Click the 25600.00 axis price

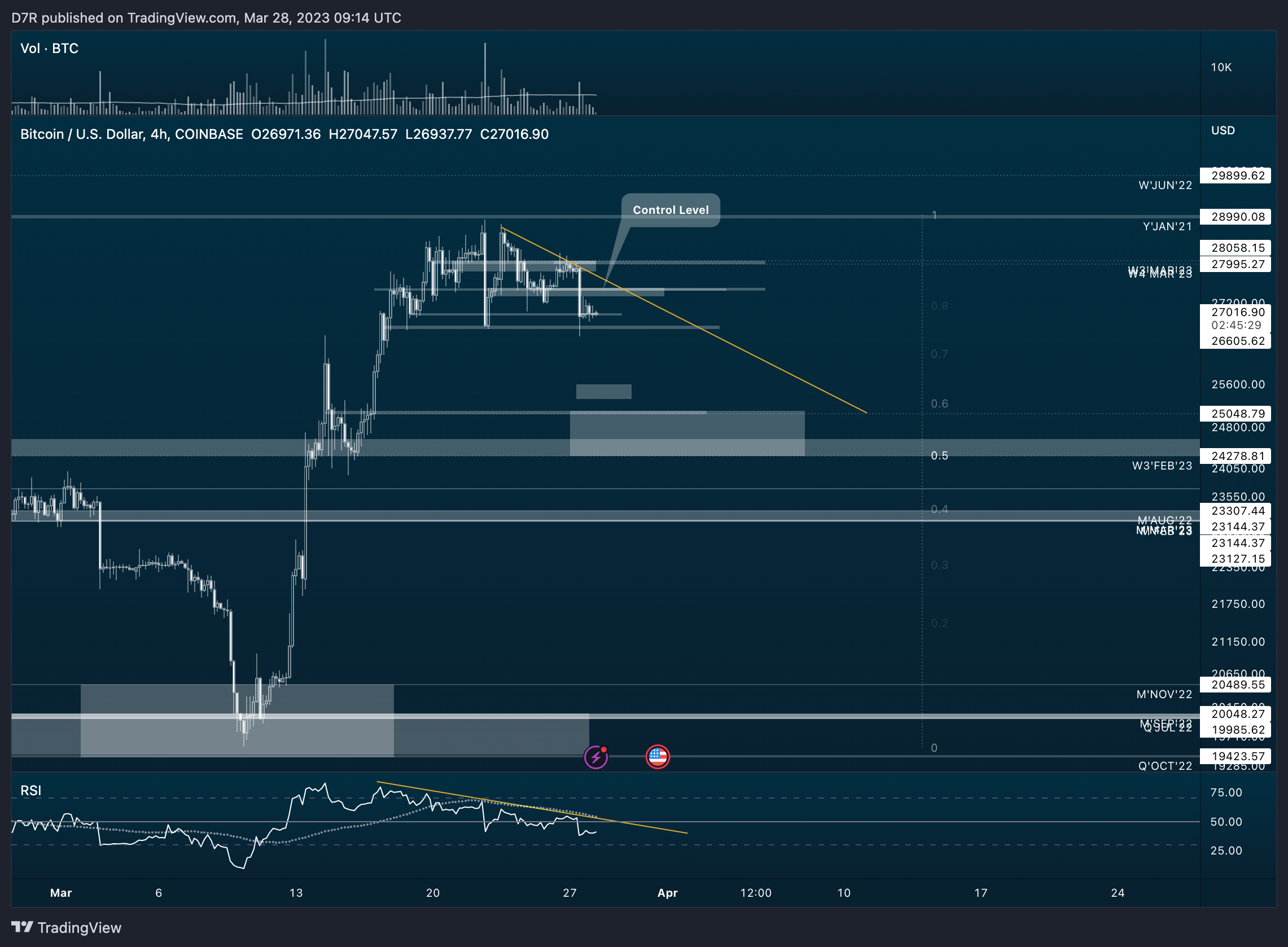click(1238, 385)
